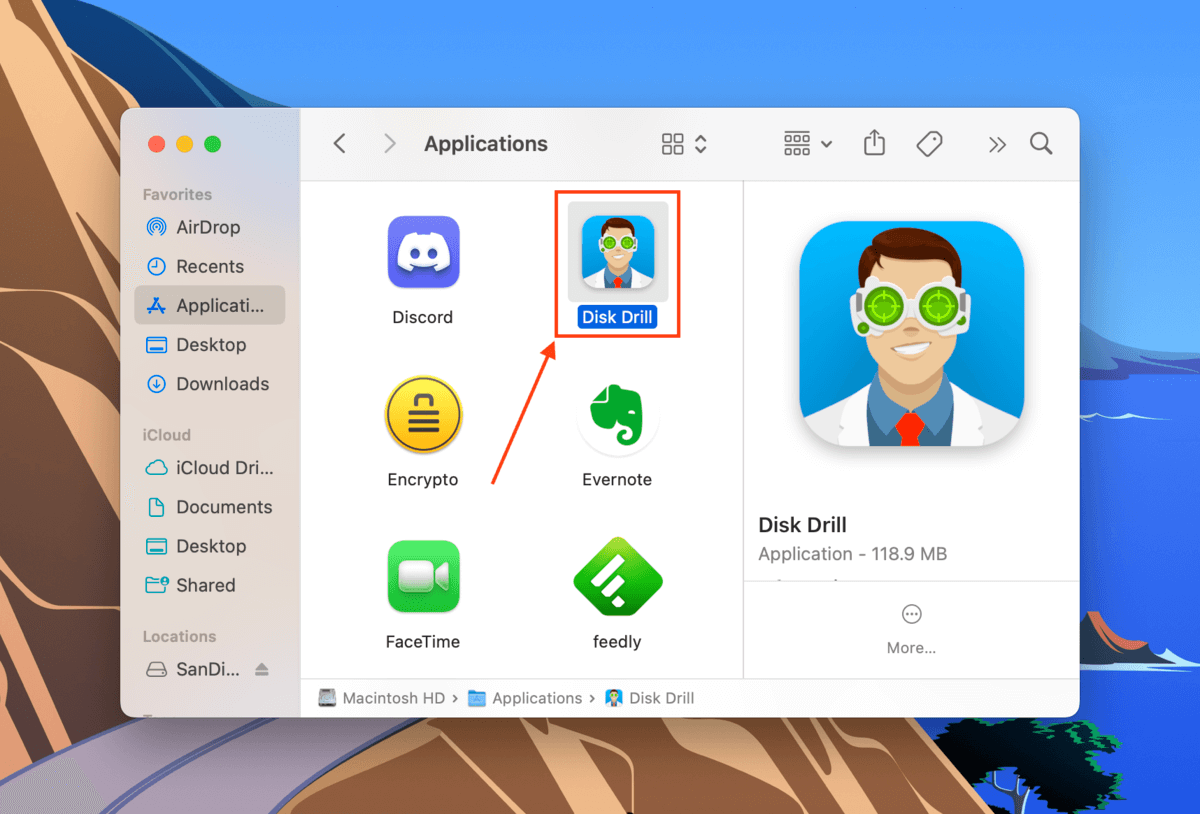Click the large Disk Drill preview image
Image resolution: width=1200 pixels, height=814 pixels.
[x=911, y=333]
